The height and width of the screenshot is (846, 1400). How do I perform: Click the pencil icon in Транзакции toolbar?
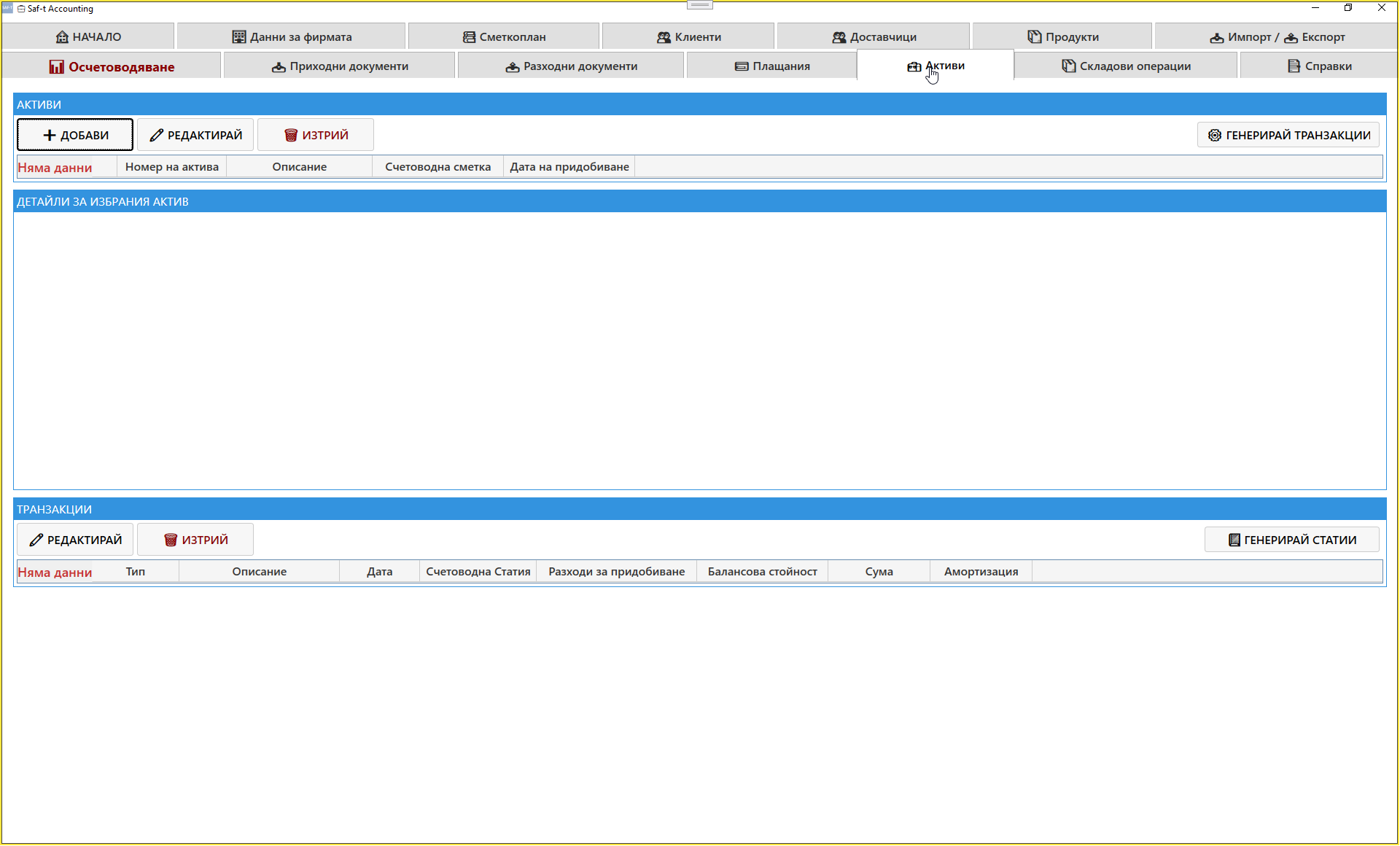tap(36, 540)
